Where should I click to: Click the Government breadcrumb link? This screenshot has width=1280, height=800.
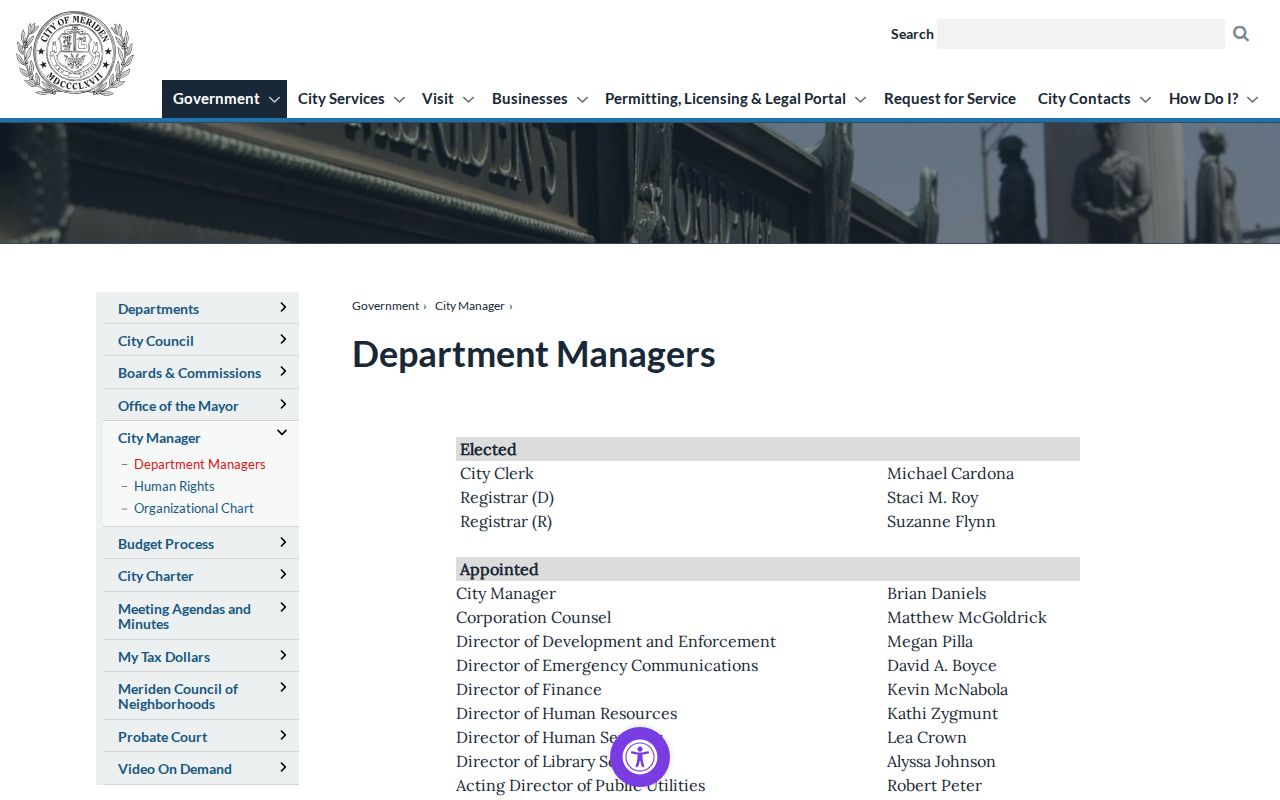click(385, 306)
